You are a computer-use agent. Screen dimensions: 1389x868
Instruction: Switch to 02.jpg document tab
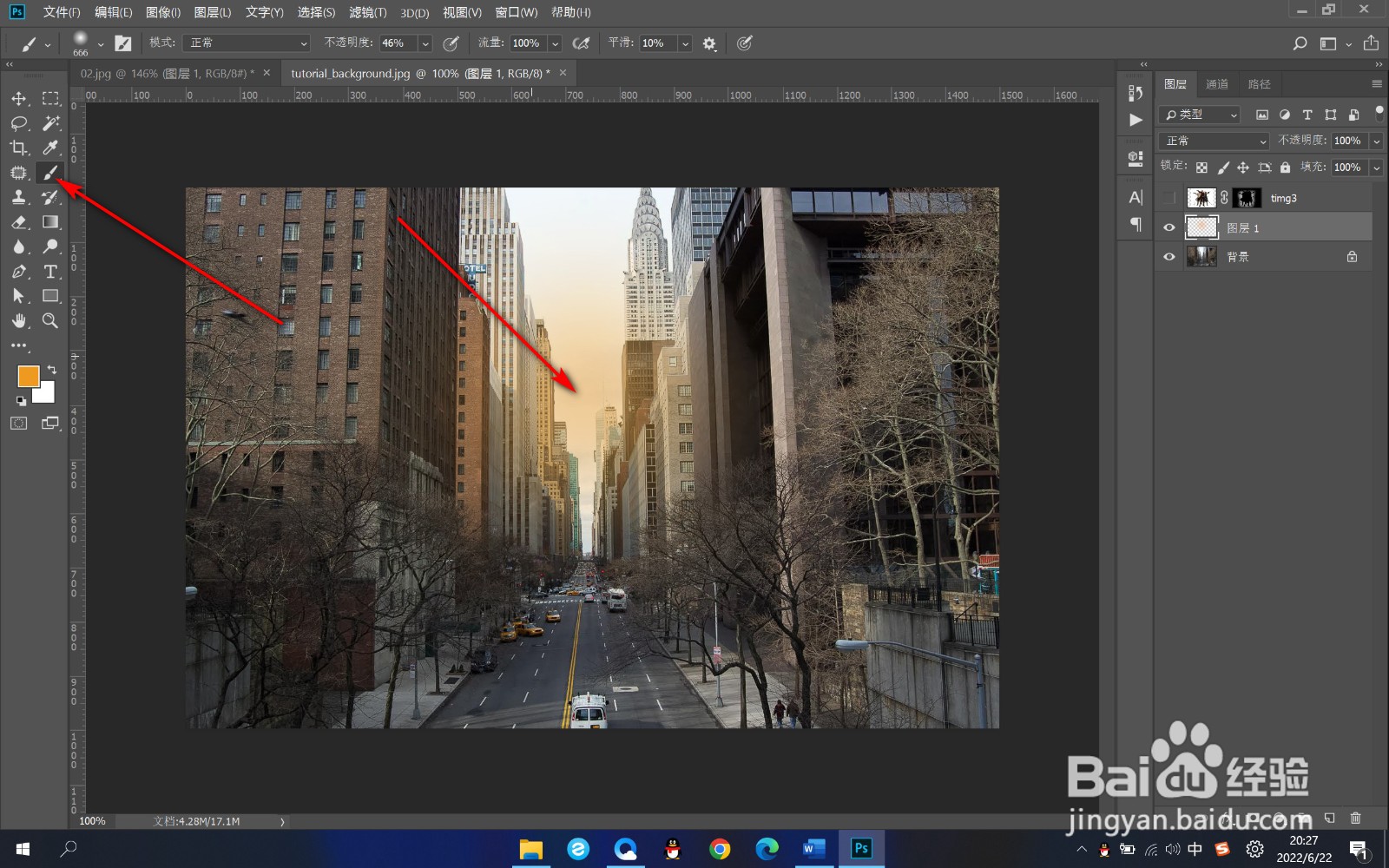pos(167,74)
